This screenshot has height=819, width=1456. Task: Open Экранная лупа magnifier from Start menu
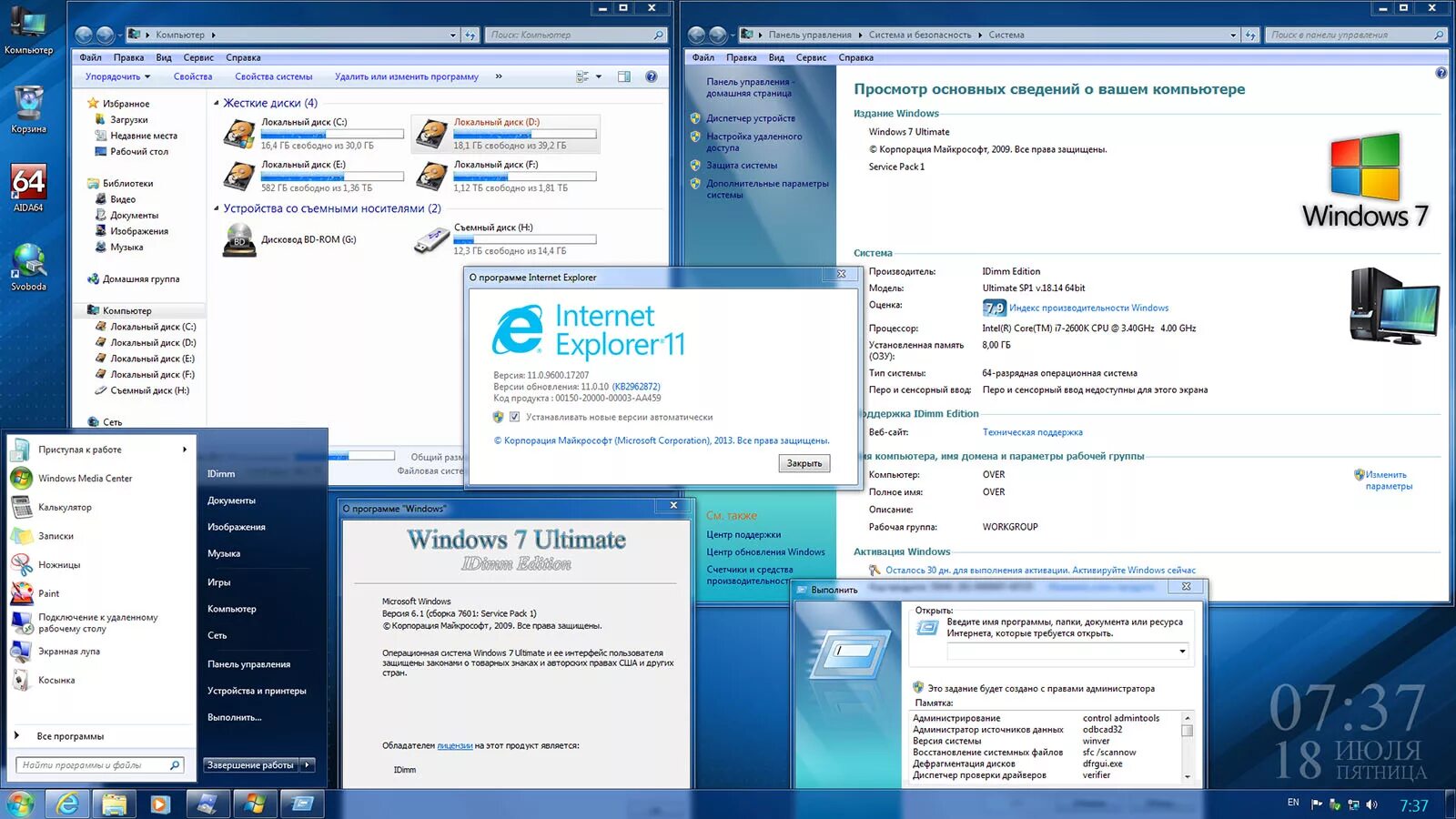(68, 652)
